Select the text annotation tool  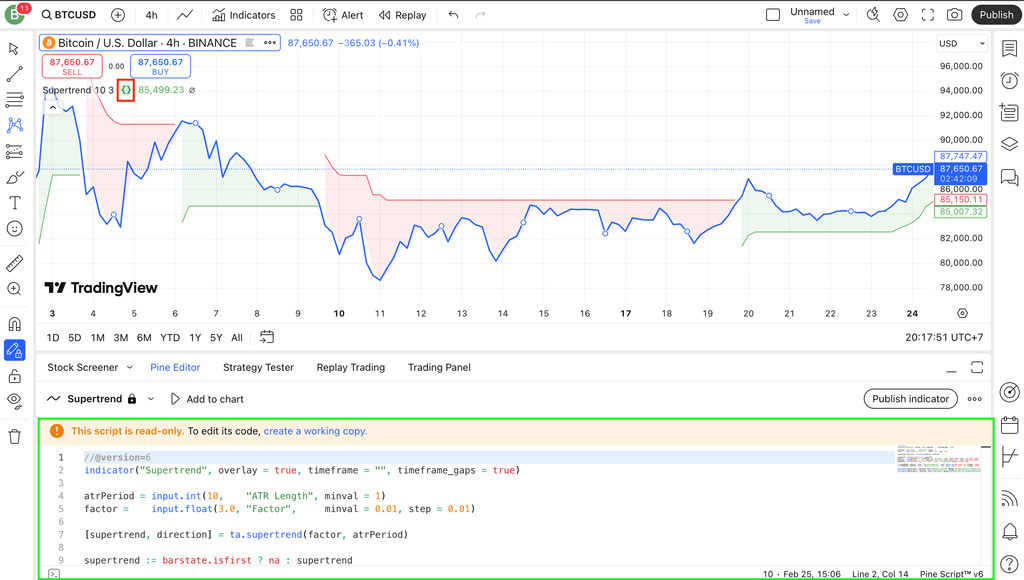click(x=15, y=203)
